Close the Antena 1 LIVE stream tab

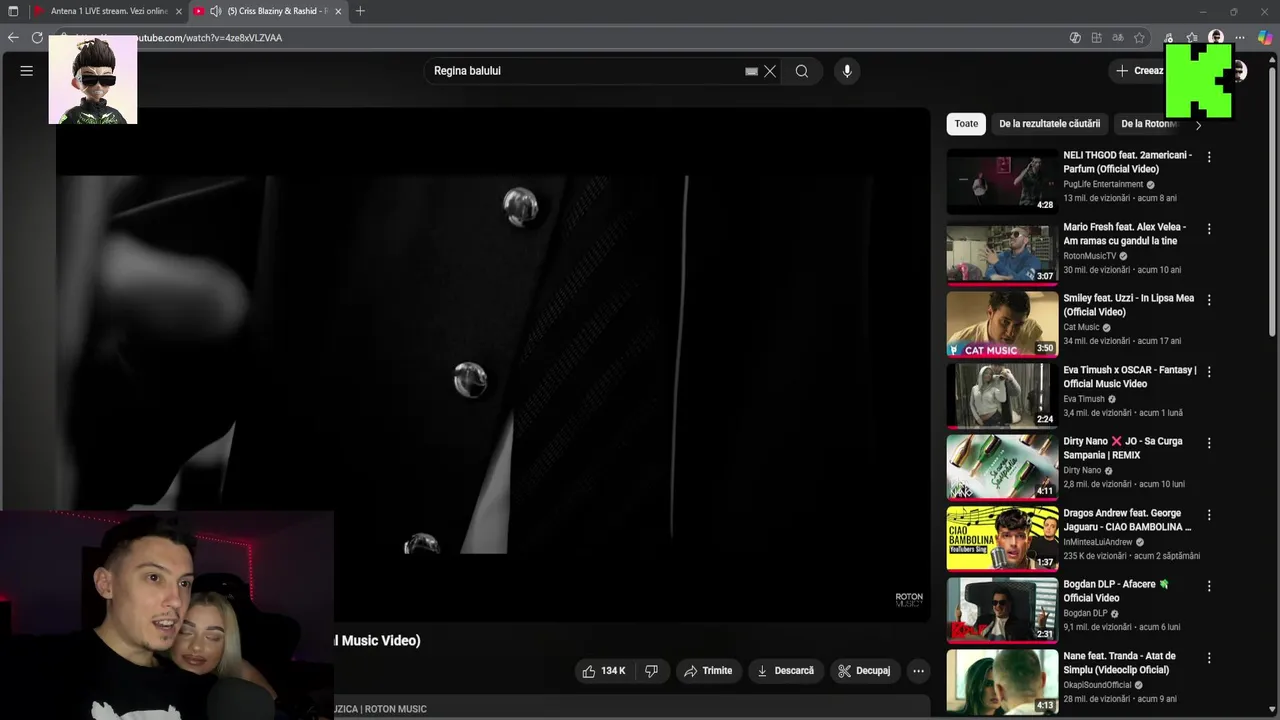(179, 11)
